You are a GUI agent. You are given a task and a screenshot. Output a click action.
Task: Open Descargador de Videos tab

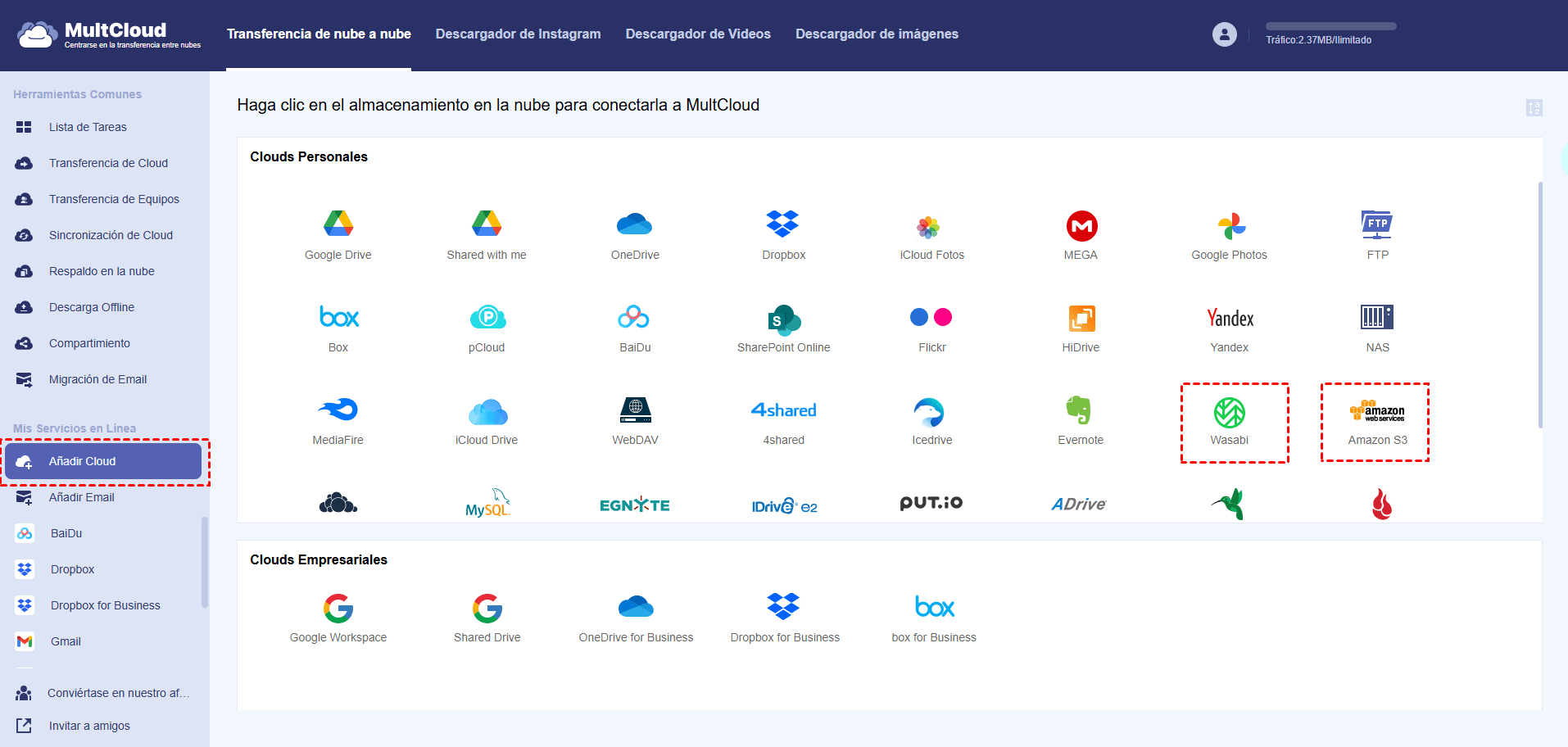[x=698, y=34]
